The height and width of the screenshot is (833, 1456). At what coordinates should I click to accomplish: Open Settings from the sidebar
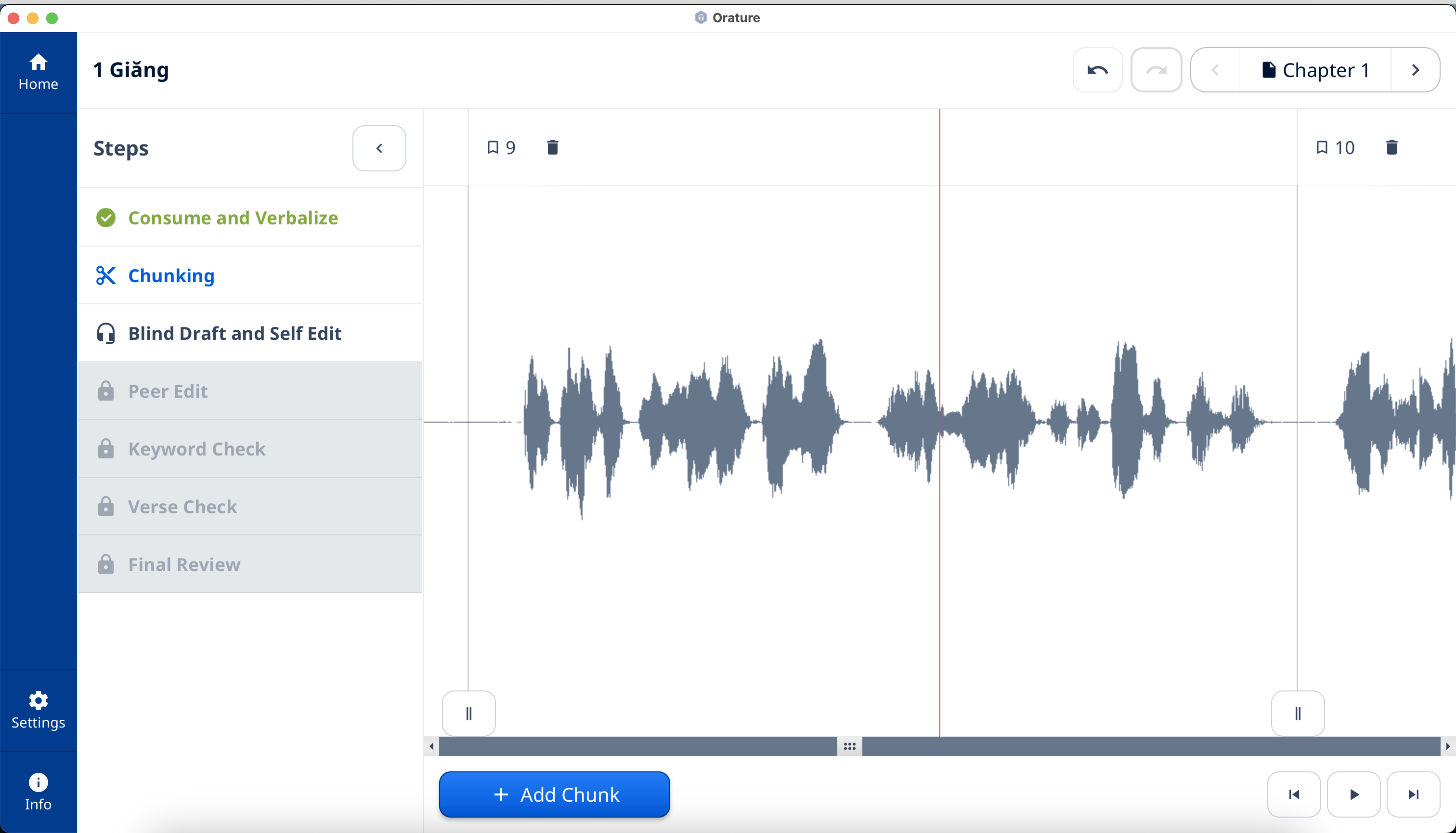39,710
